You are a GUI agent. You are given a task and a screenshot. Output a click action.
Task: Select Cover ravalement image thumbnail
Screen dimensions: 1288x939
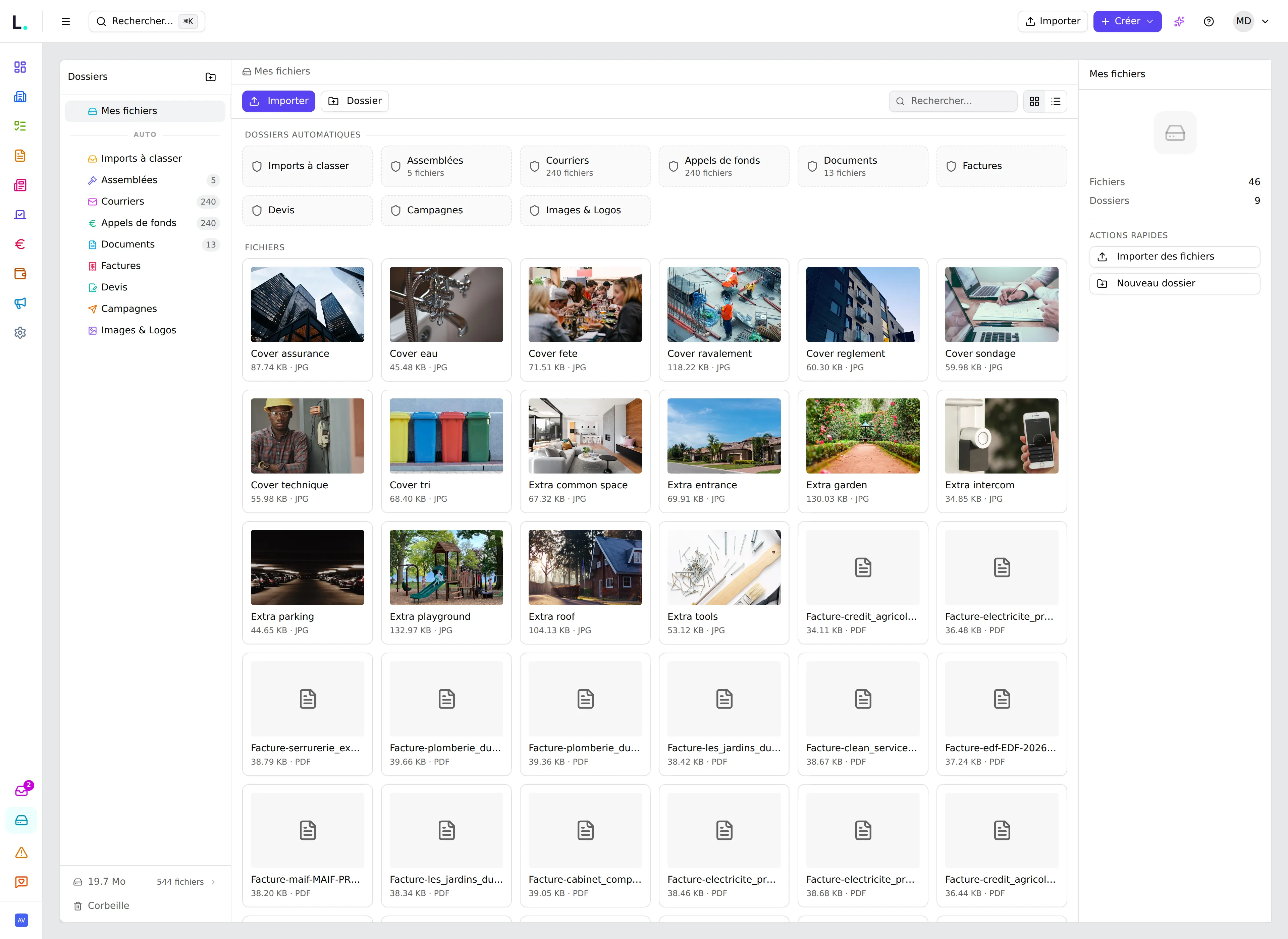click(x=723, y=305)
